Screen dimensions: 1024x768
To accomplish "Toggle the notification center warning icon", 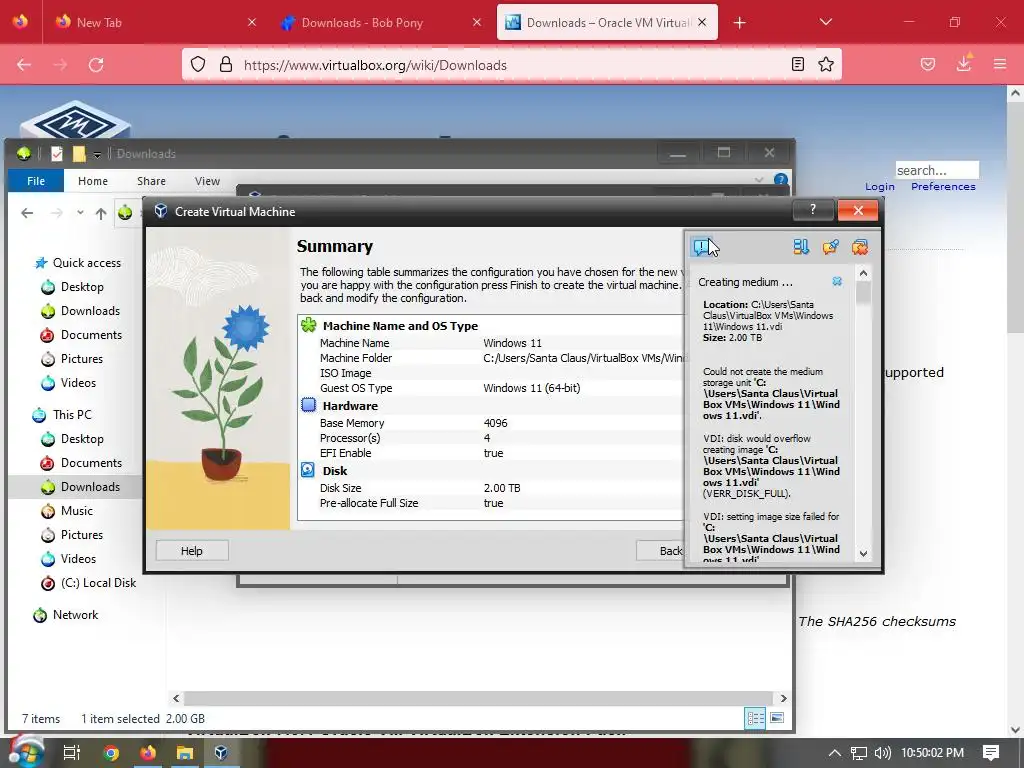I will (701, 247).
